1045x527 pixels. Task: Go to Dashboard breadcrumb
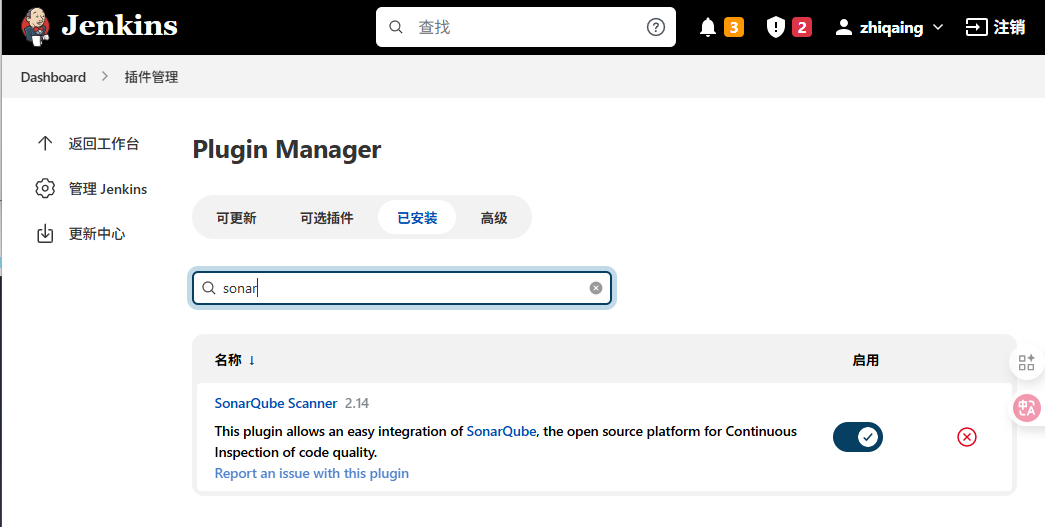click(x=53, y=77)
